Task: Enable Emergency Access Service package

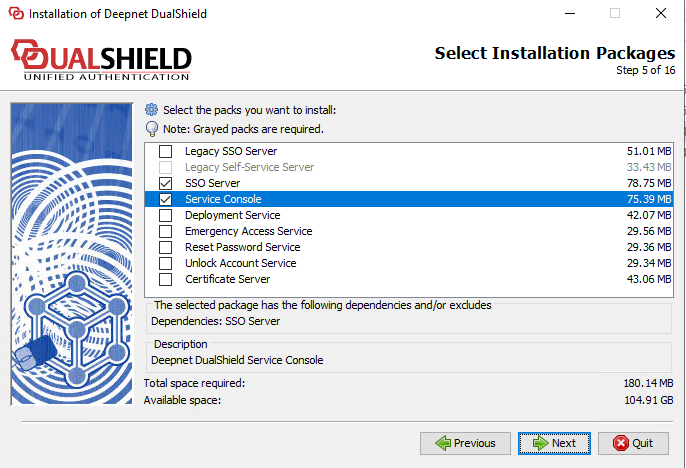Action: coord(166,231)
